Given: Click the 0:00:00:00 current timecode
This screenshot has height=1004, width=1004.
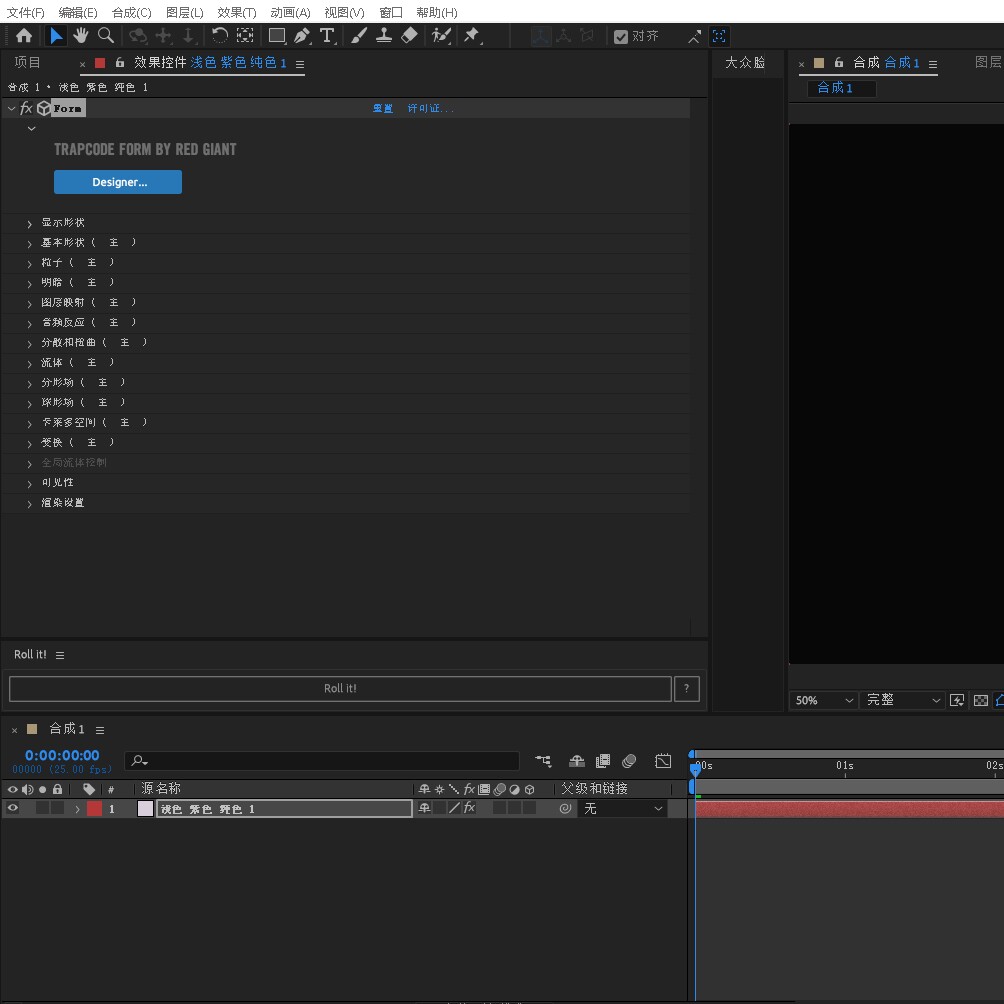Looking at the screenshot, I should pos(62,755).
